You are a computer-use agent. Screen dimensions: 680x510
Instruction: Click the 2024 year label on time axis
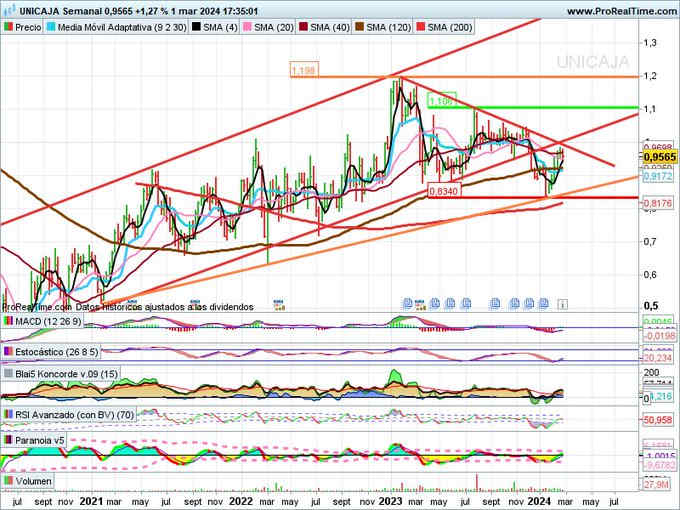(x=539, y=501)
